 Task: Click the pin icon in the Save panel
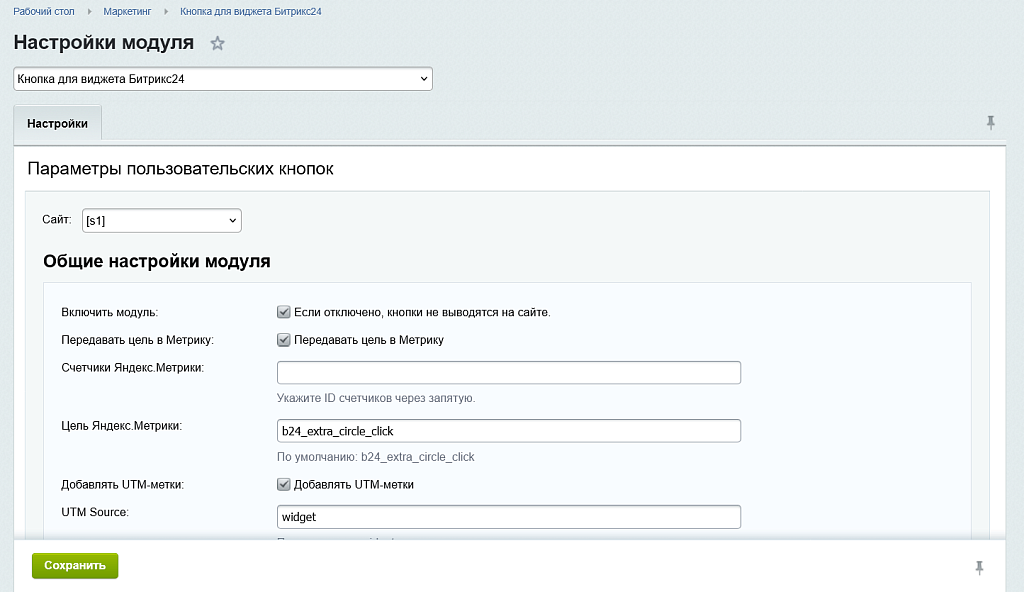(x=979, y=568)
